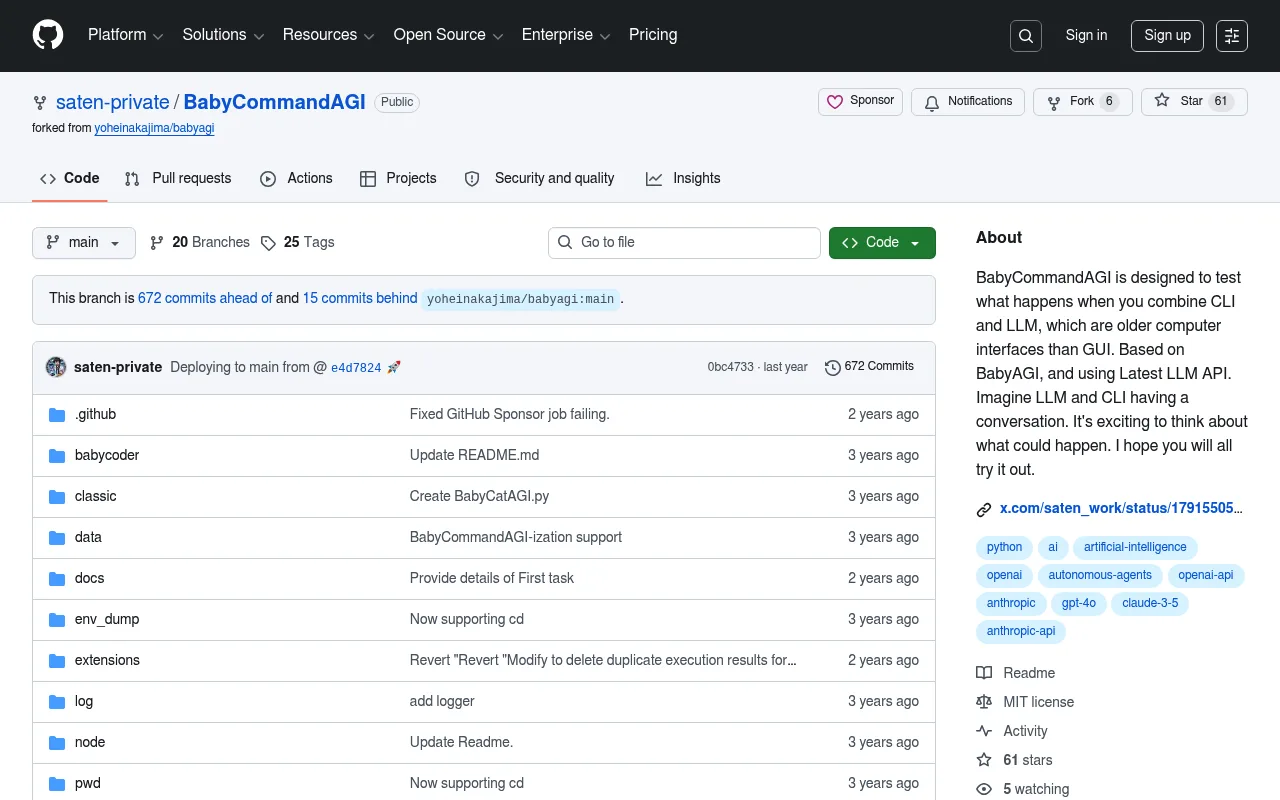Expand the Solutions menu
1280x800 pixels.
223,35
